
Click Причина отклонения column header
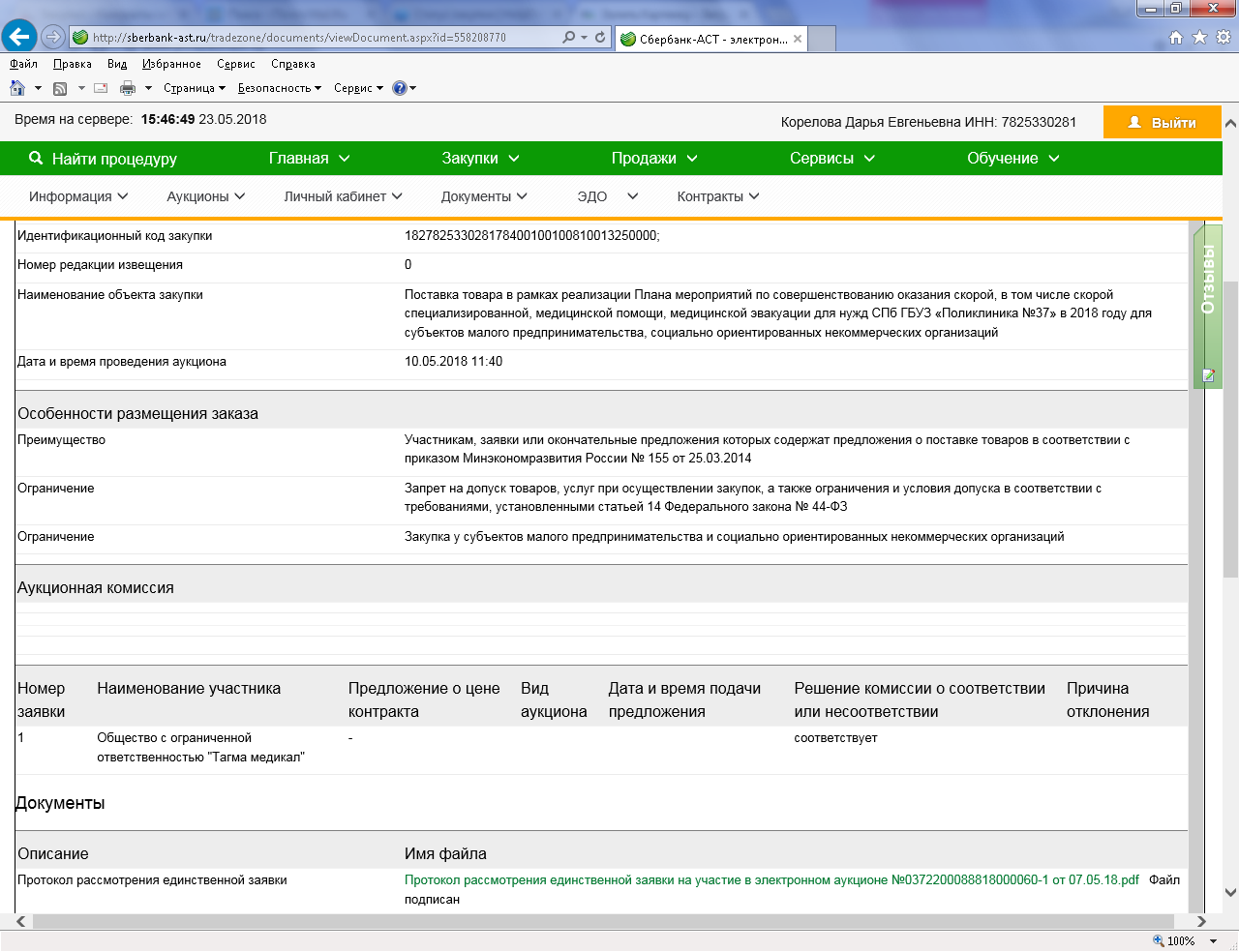tap(1108, 699)
